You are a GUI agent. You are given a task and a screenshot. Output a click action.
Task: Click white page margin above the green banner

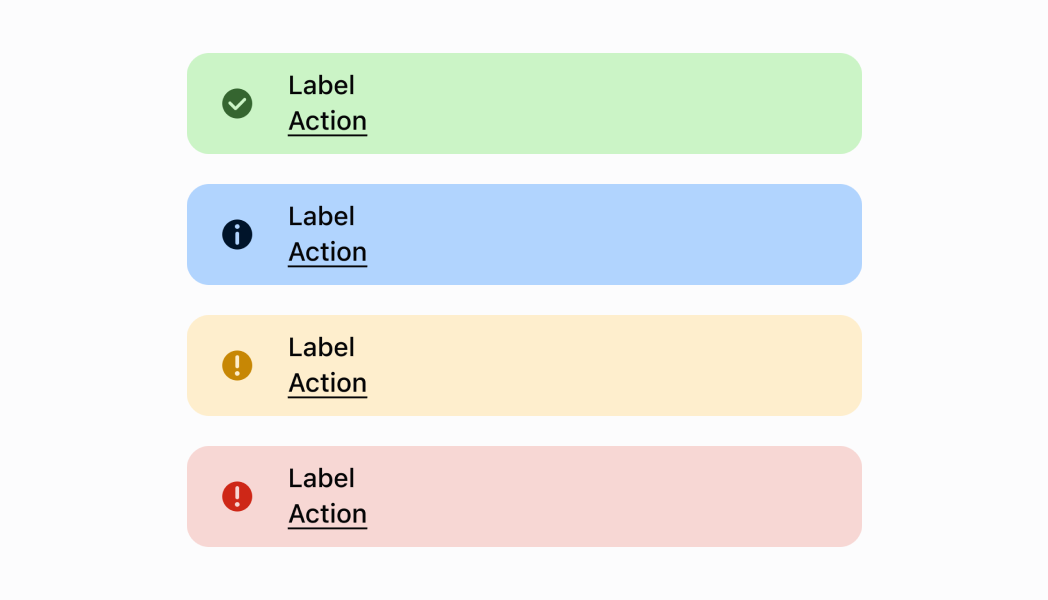[x=524, y=25]
